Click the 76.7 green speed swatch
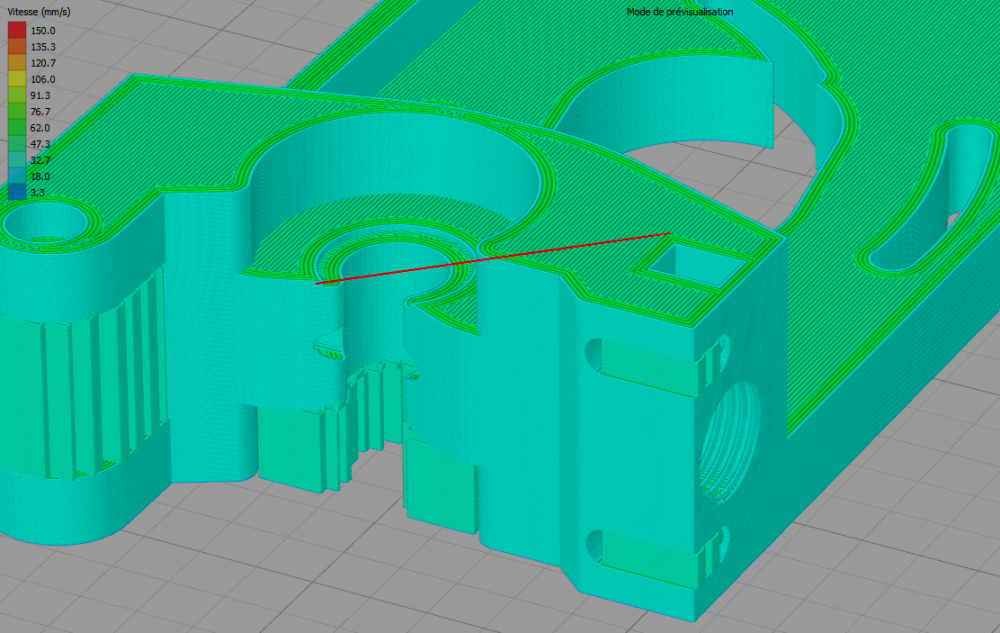Image resolution: width=1000 pixels, height=633 pixels. pyautogui.click(x=17, y=112)
